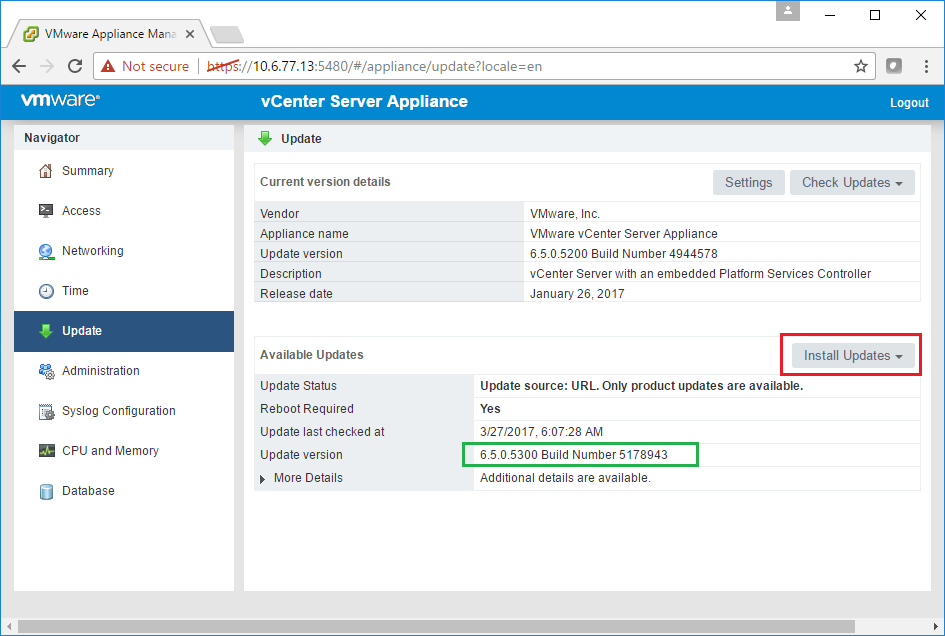Open the Install Updates dropdown
945x636 pixels.
853,356
